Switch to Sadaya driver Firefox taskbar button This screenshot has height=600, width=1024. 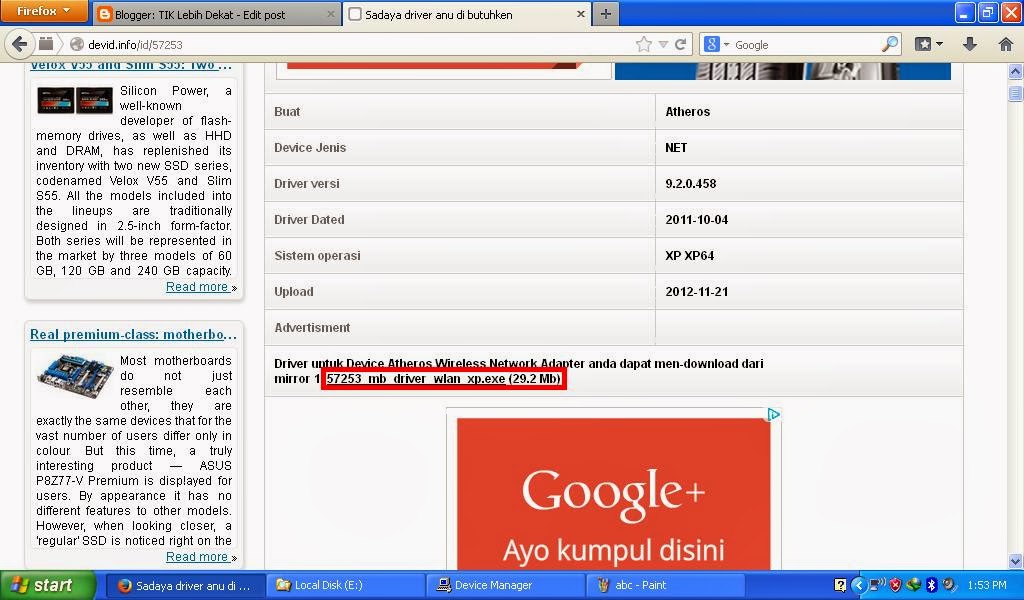(x=185, y=585)
